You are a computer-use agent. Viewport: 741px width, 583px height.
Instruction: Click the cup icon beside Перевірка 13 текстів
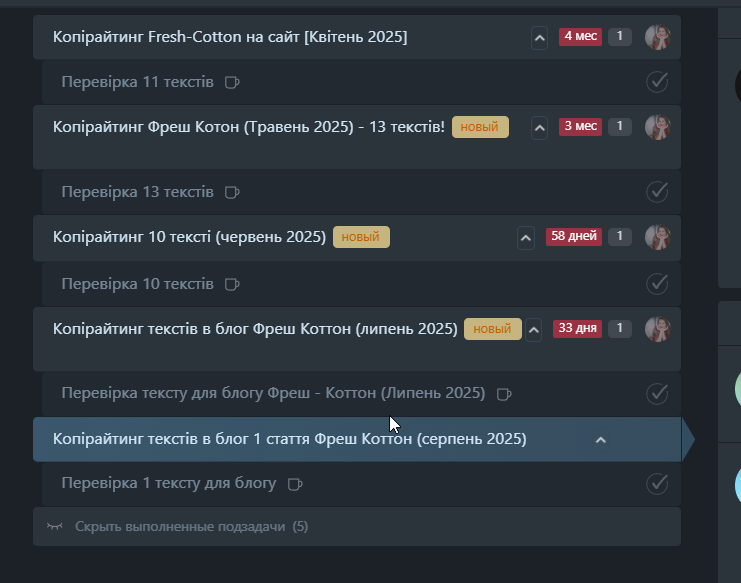tap(232, 193)
